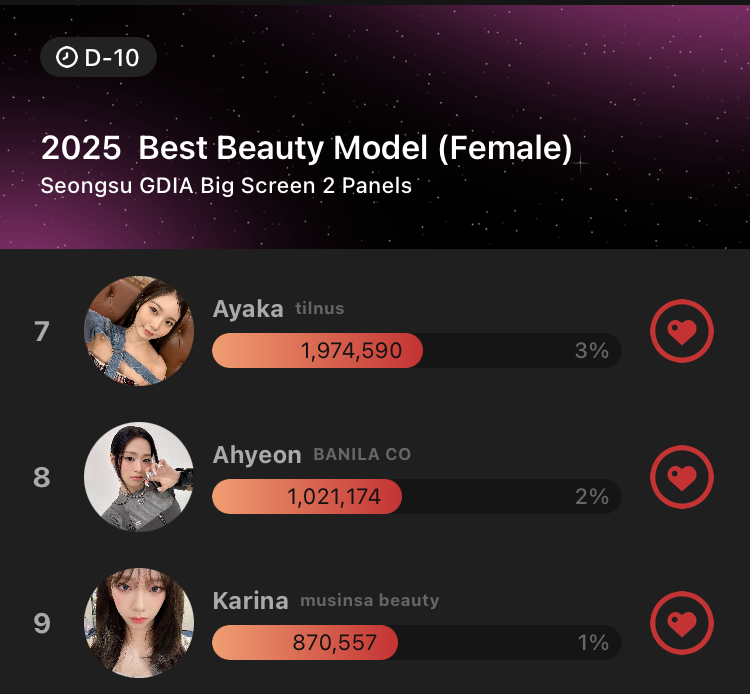The image size is (750, 694).
Task: Click Seongsu GDIA Big Screen subtitle
Action: pyautogui.click(x=226, y=186)
